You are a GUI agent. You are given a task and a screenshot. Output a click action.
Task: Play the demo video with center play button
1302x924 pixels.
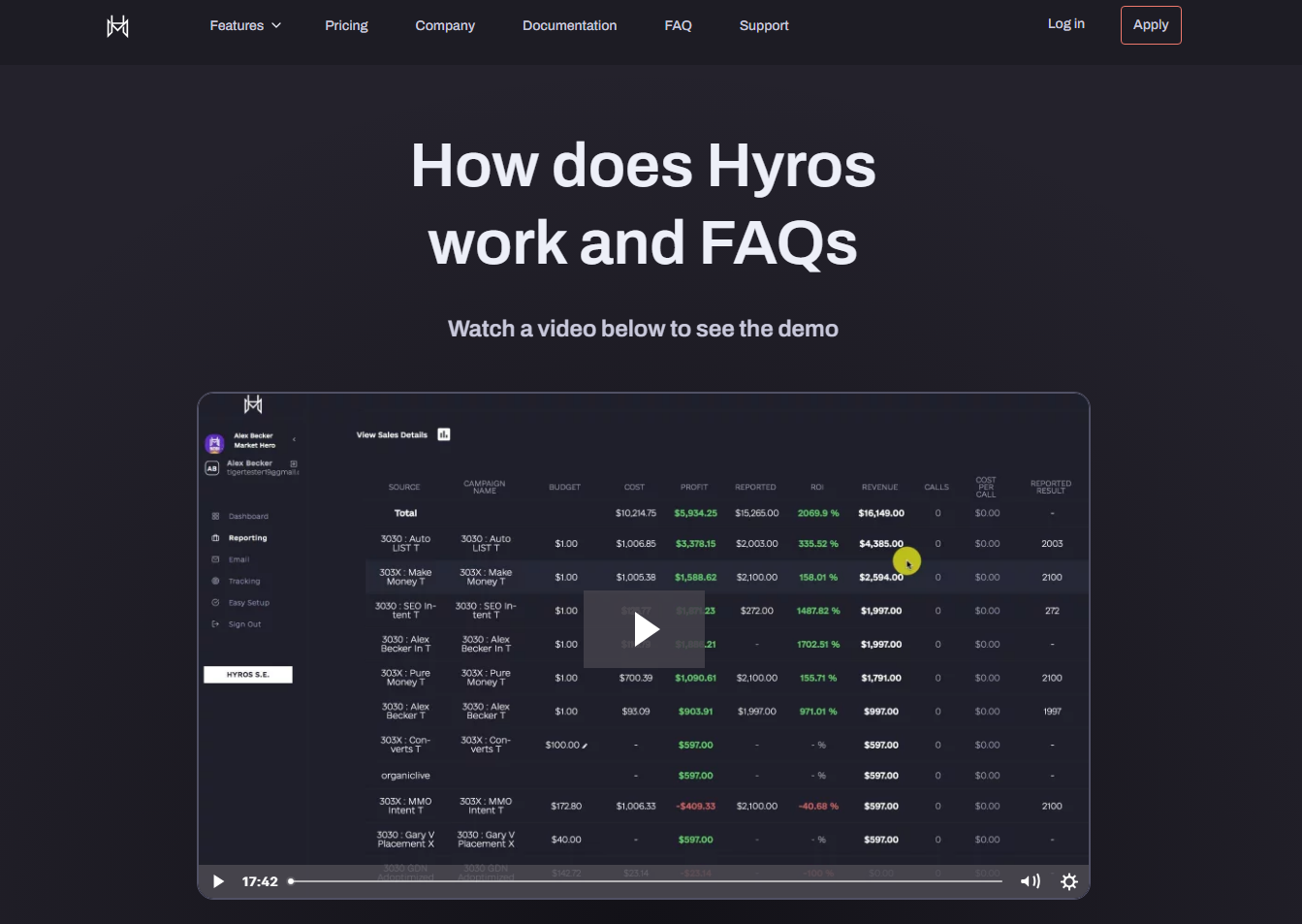click(x=644, y=629)
